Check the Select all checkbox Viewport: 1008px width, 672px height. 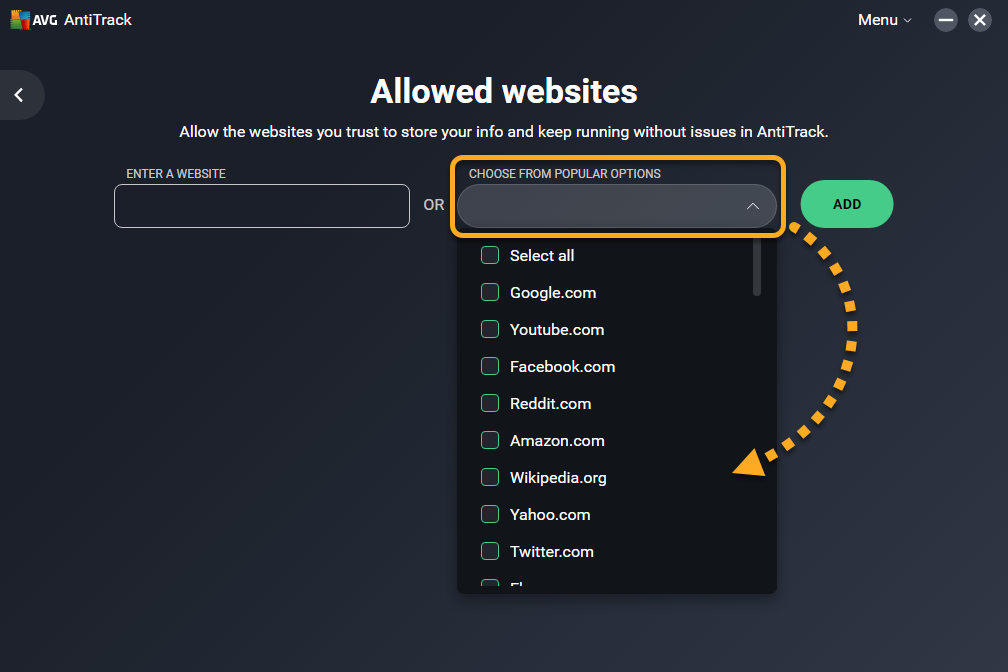tap(490, 256)
